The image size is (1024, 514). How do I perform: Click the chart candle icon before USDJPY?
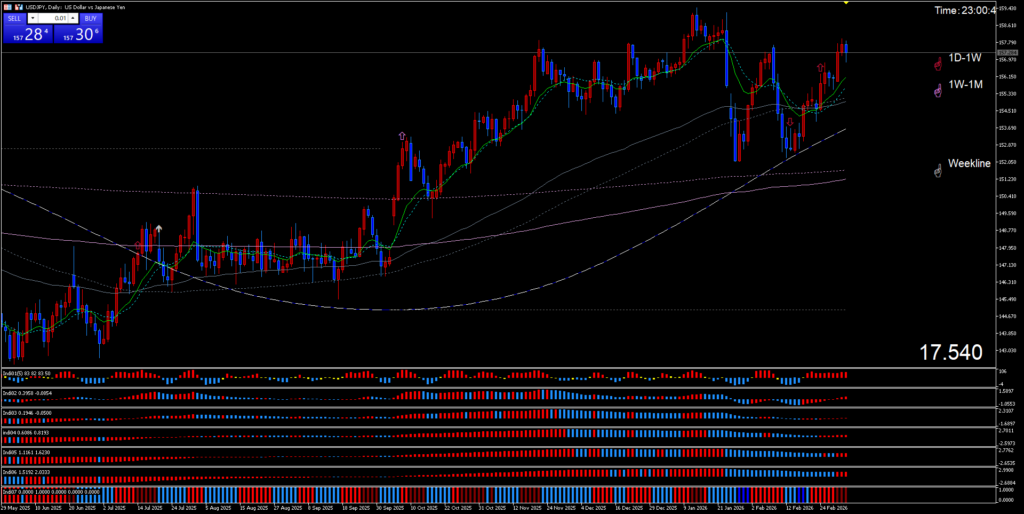click(x=21, y=7)
